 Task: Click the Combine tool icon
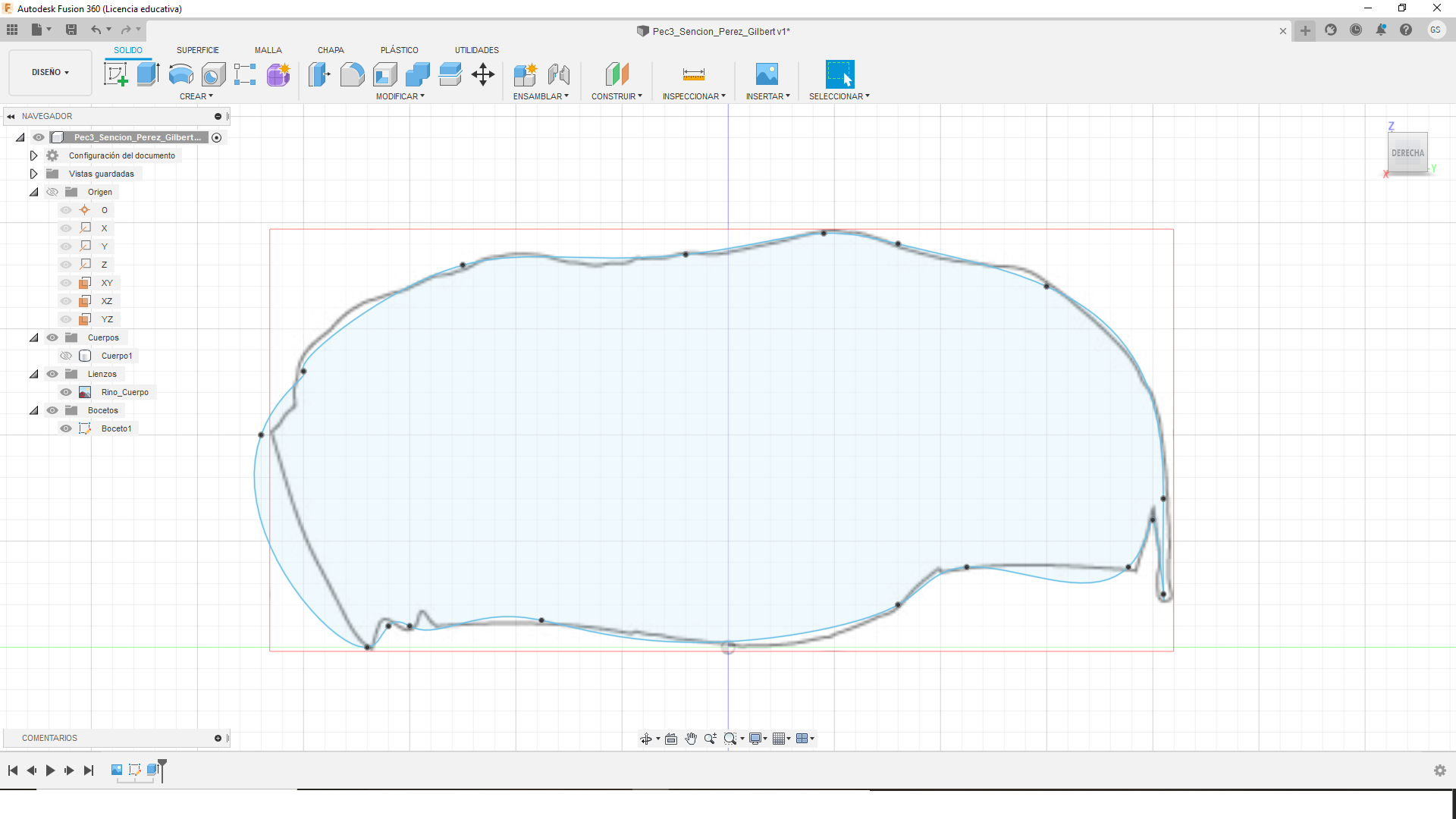418,74
